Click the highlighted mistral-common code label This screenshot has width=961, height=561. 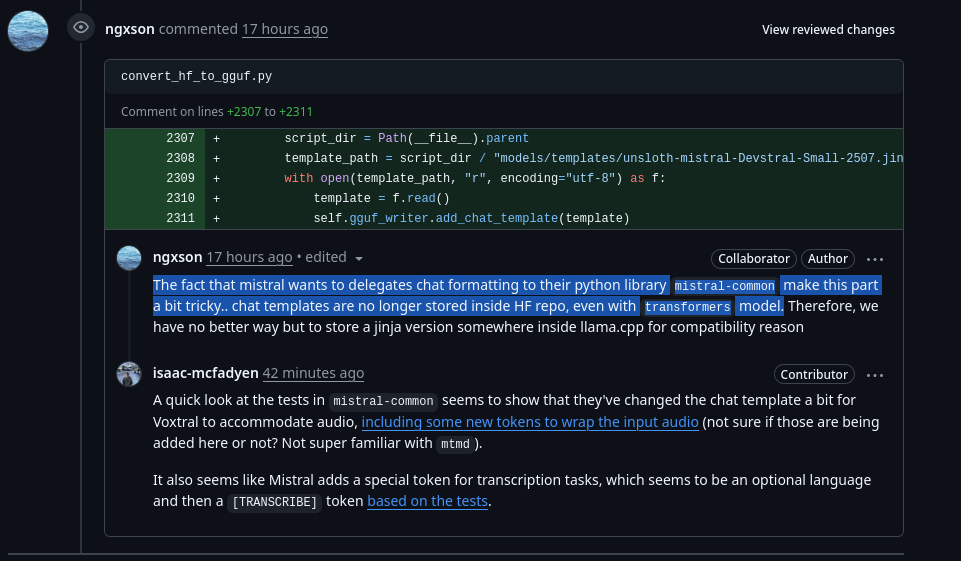[x=724, y=286]
